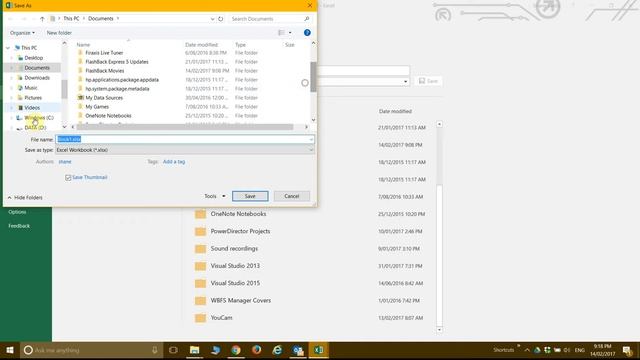
Task: Select Windows (C:) drive in tree
Action: pyautogui.click(x=39, y=118)
